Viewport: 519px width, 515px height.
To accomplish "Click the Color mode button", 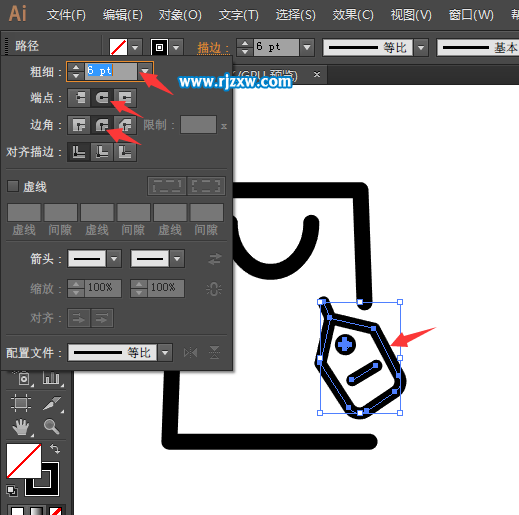I will (17, 511).
